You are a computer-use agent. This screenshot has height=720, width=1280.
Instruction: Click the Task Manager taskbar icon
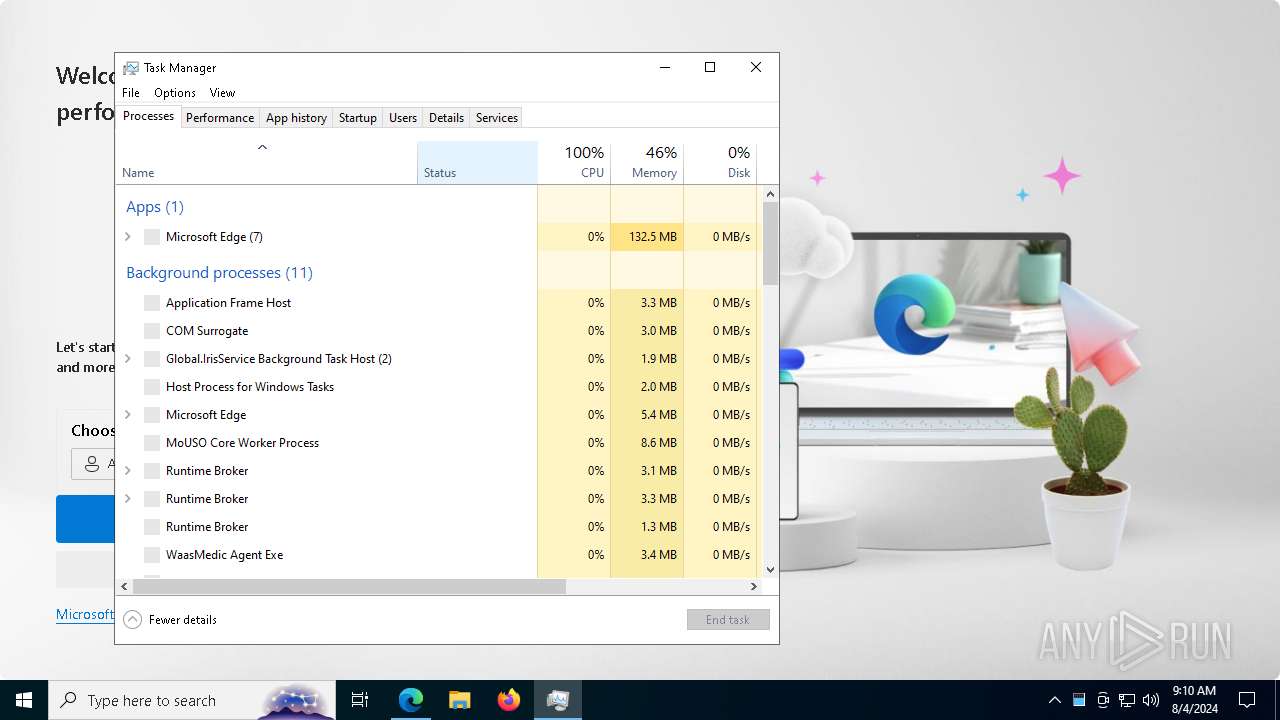click(x=558, y=700)
